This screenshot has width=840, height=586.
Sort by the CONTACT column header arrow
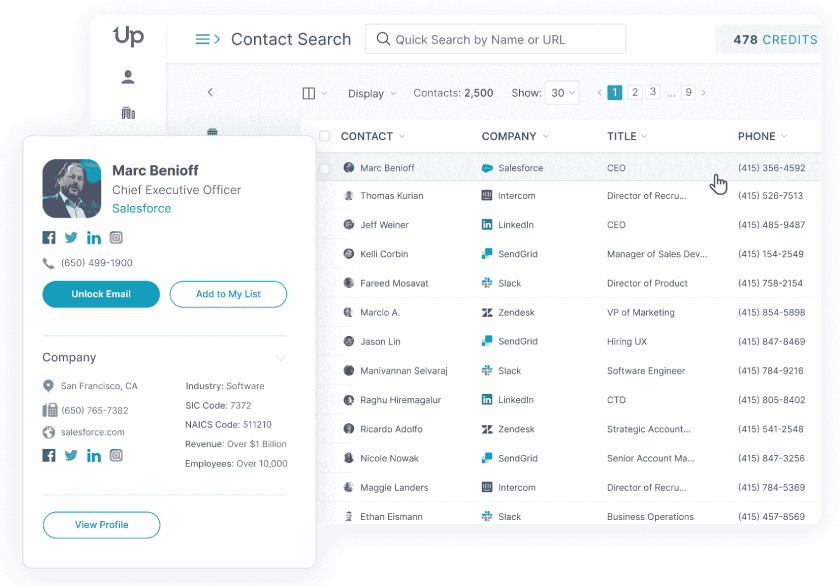pos(402,136)
